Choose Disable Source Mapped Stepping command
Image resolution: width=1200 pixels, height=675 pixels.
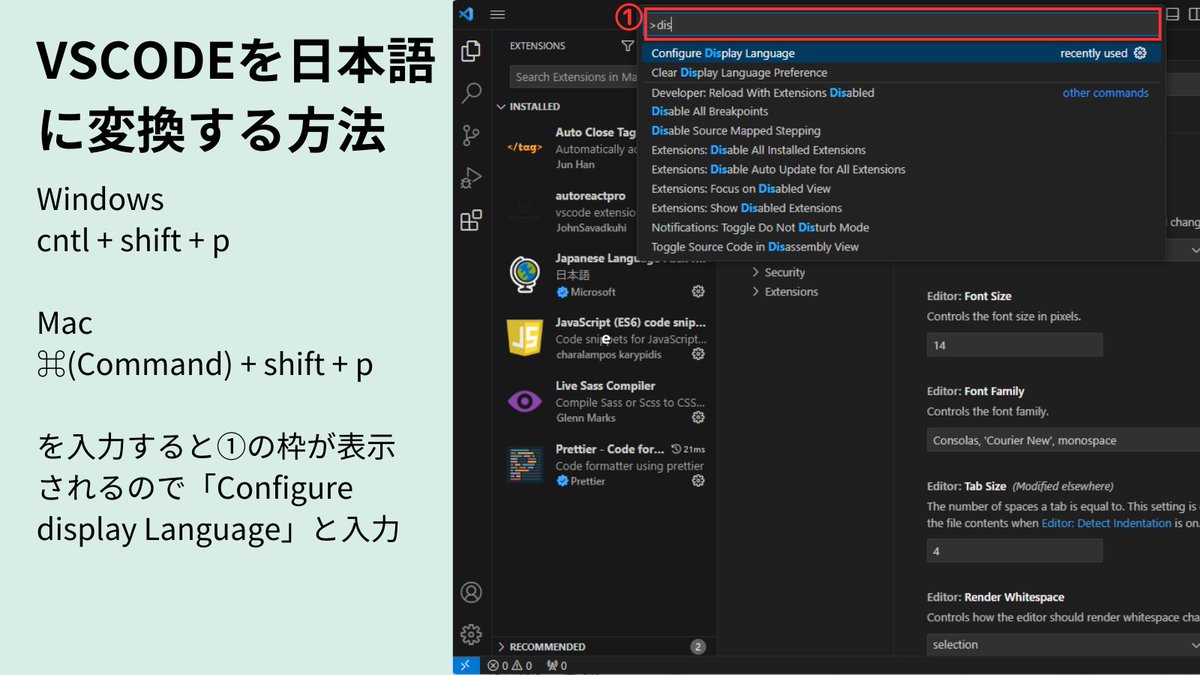coord(902,131)
